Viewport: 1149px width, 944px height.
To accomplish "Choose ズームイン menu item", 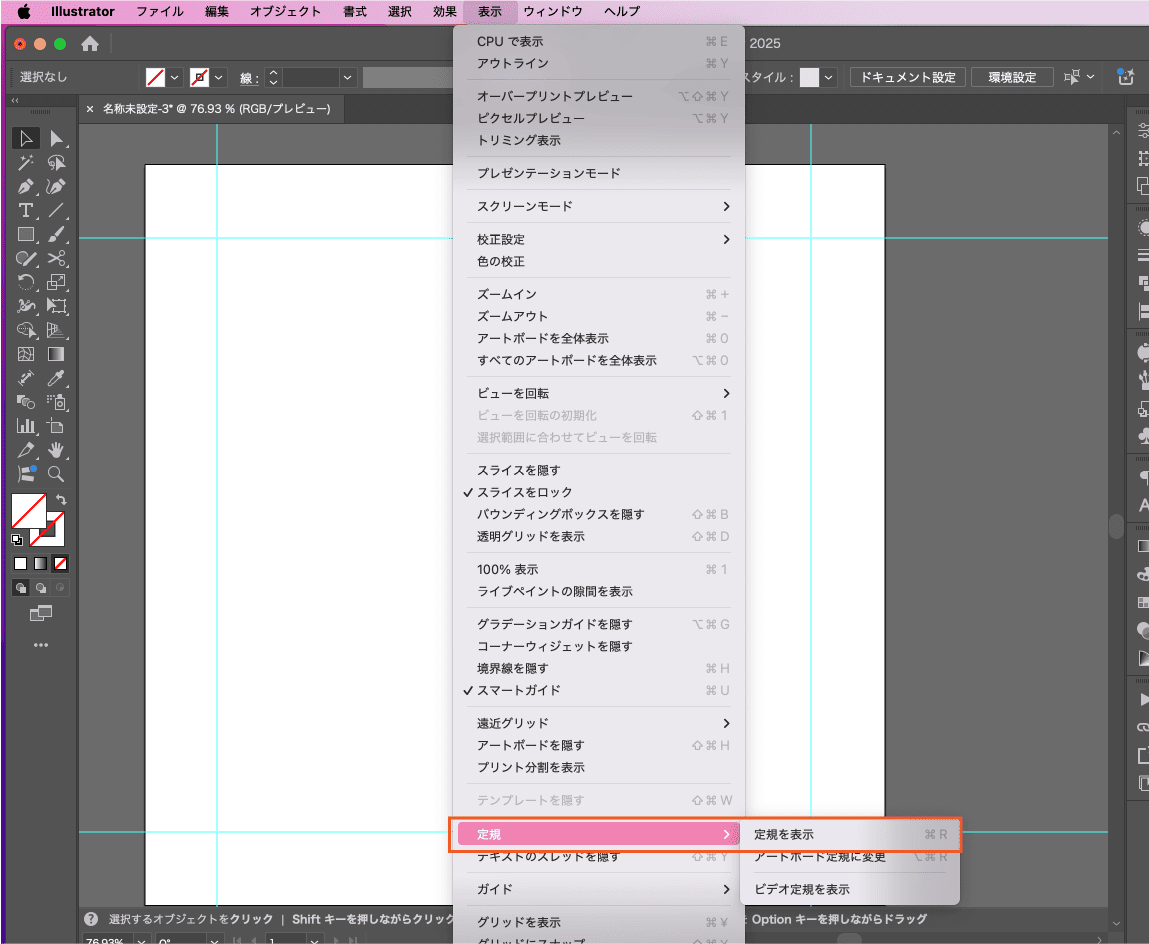I will [x=599, y=295].
